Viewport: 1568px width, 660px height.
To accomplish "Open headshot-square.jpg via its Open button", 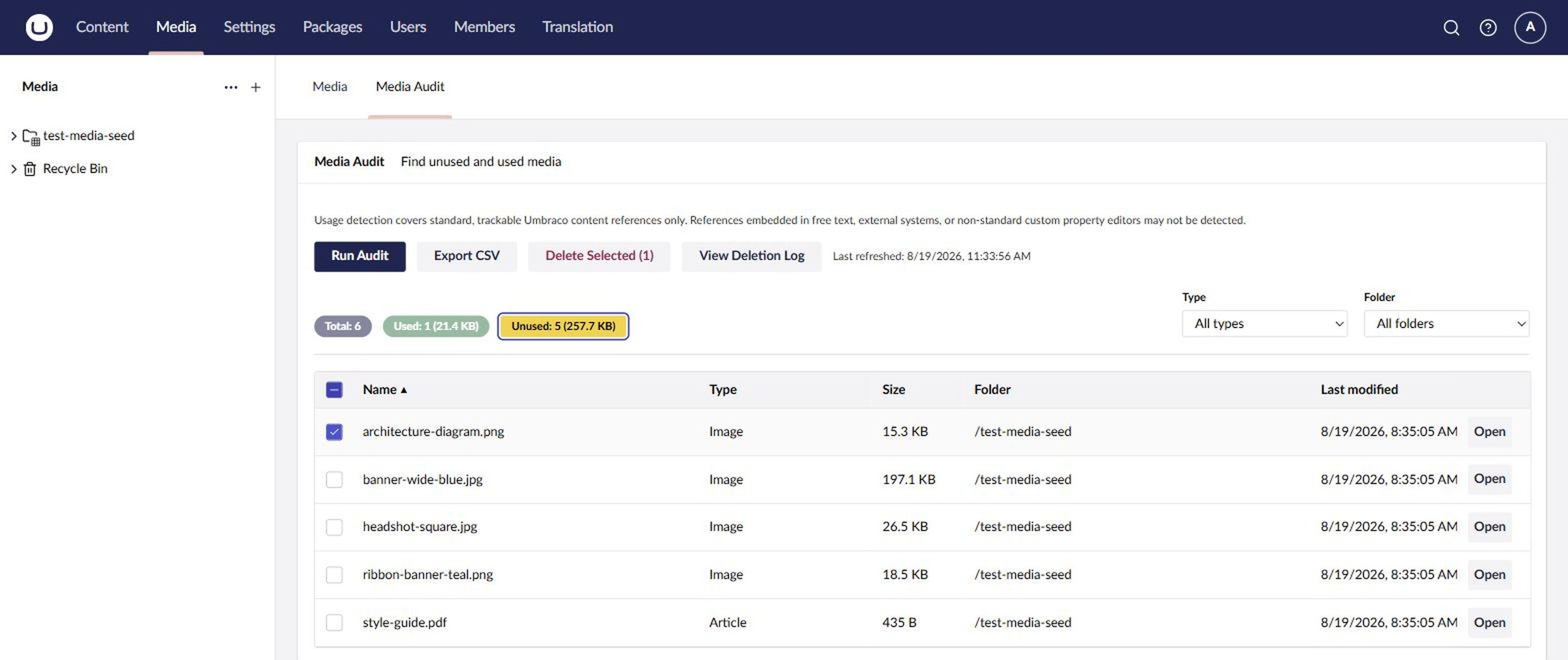I will 1489,527.
